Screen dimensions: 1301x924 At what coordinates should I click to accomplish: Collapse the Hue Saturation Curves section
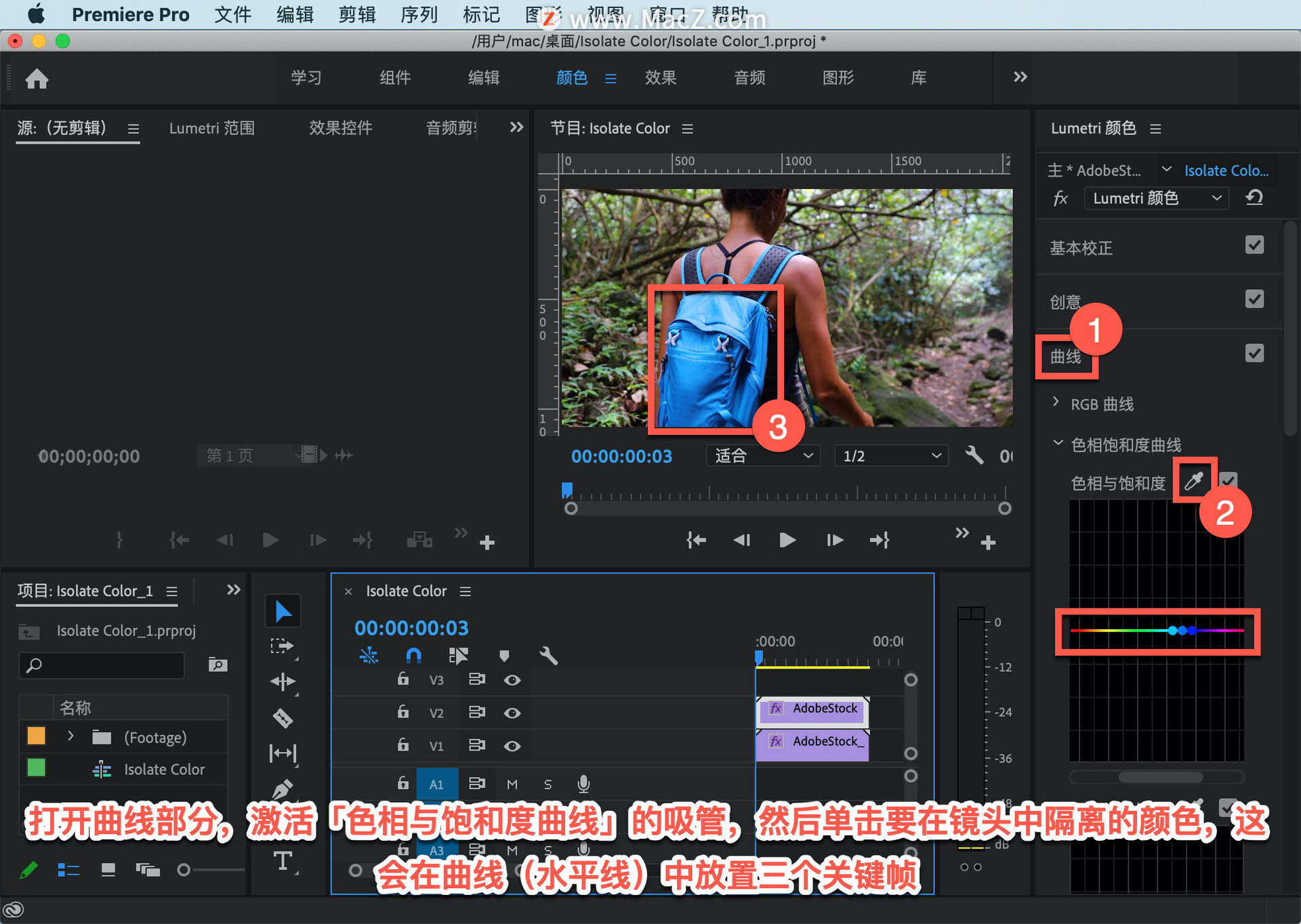(1058, 443)
